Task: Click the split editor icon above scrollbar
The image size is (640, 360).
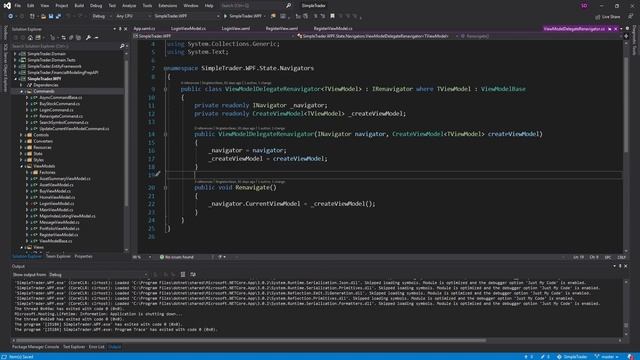Action: 626,36
